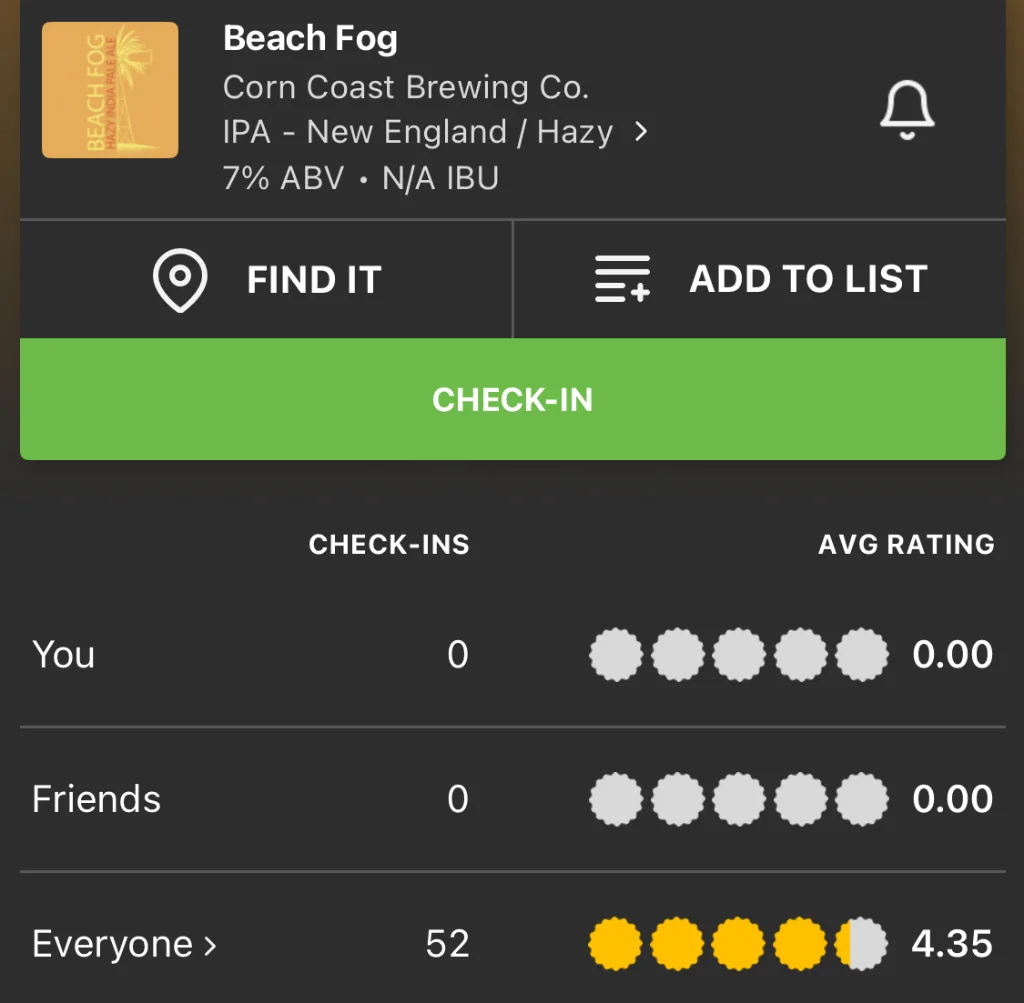Image resolution: width=1024 pixels, height=1003 pixels.
Task: Open the Beach Fog label thumbnail
Action: [x=110, y=90]
